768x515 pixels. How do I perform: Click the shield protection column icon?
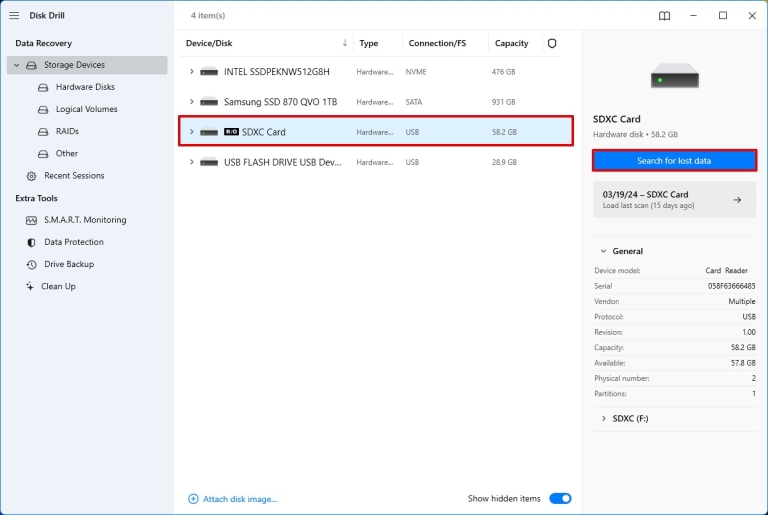pos(552,43)
